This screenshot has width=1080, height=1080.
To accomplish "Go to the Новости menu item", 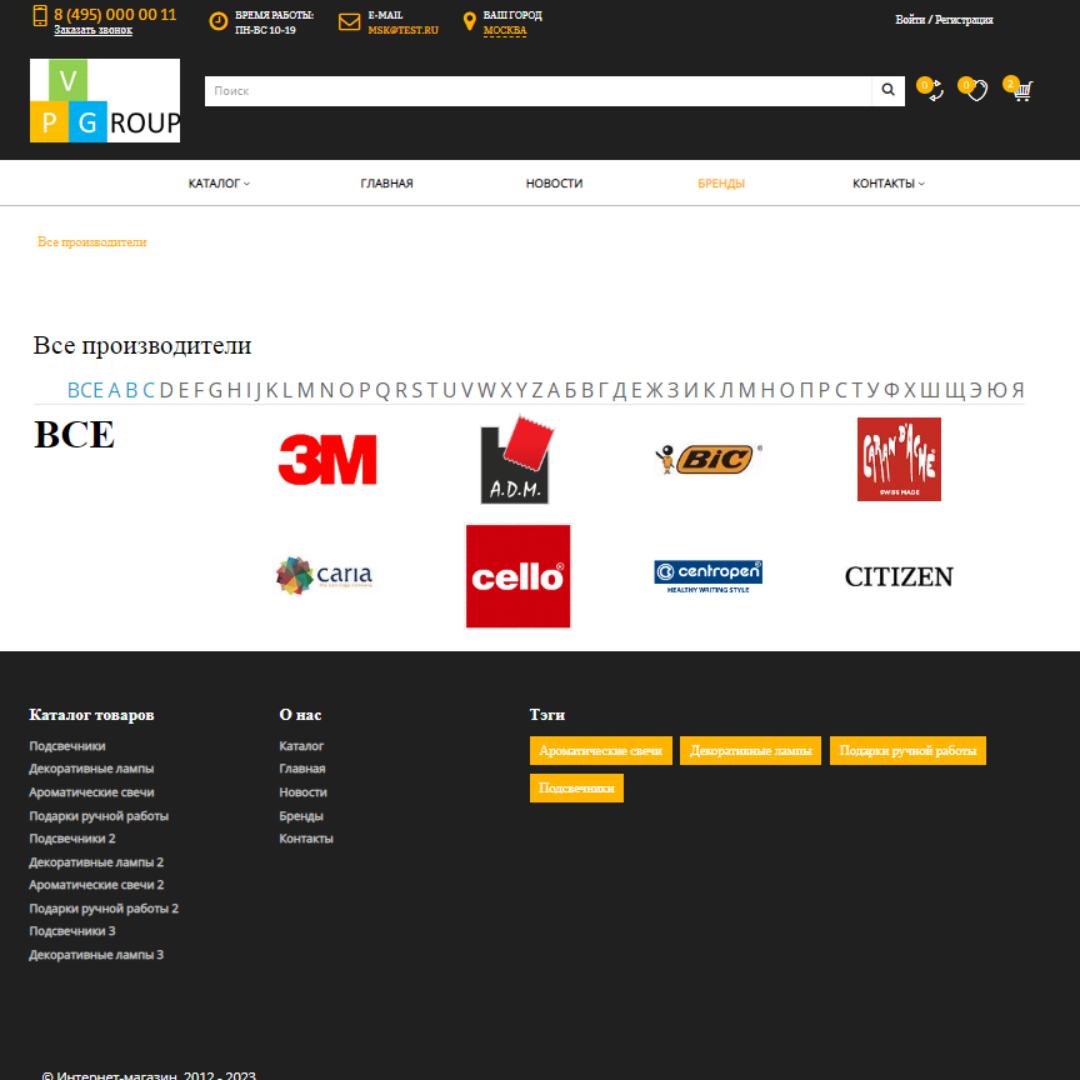I will pyautogui.click(x=554, y=184).
